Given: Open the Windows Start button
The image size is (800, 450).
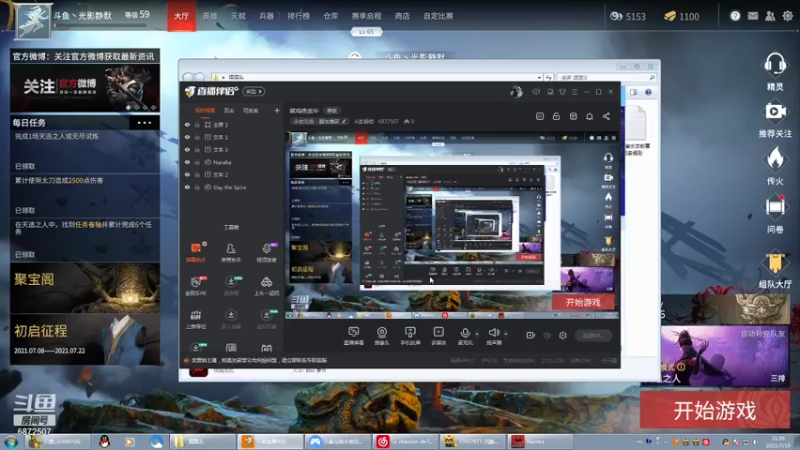Looking at the screenshot, I should click(x=11, y=441).
